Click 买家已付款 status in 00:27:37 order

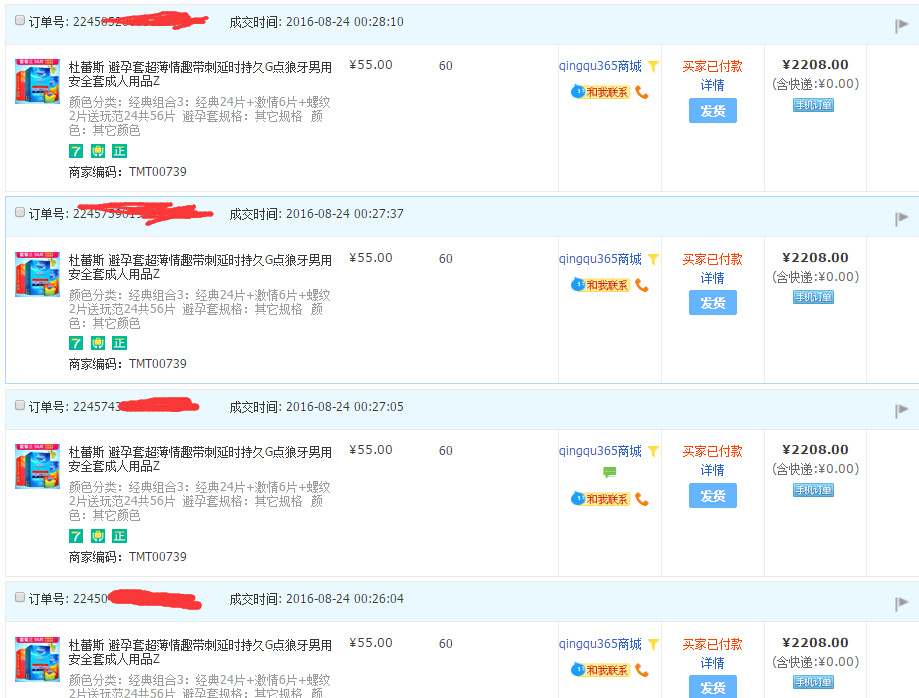point(713,259)
